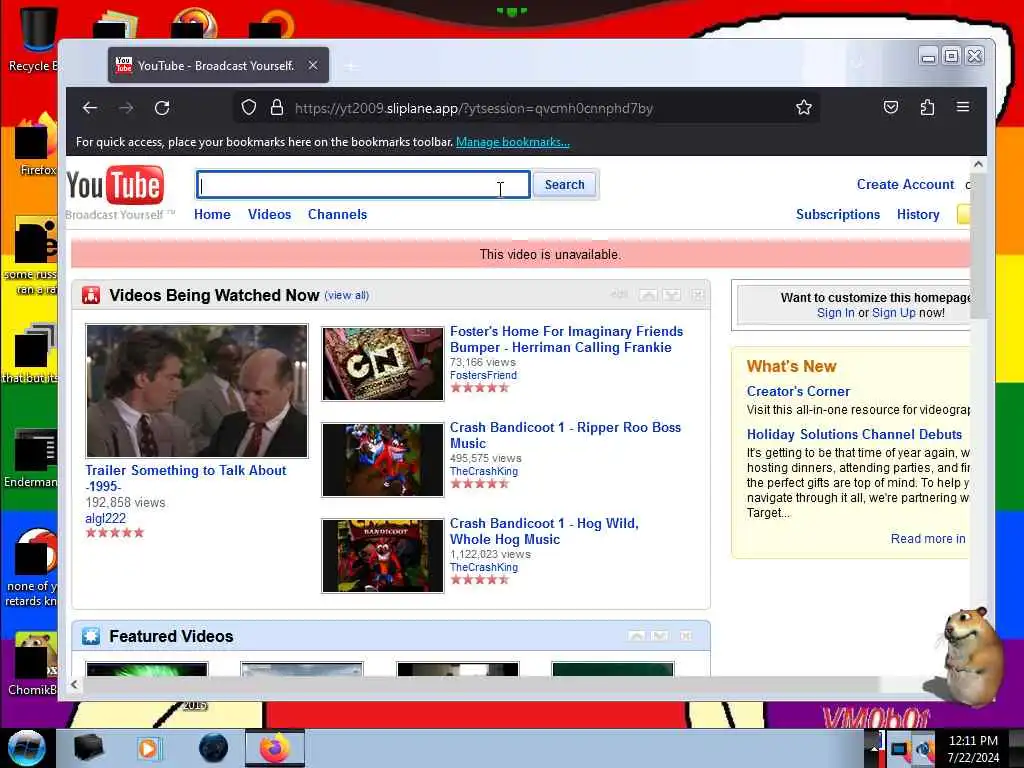Click Read more in link

(928, 538)
